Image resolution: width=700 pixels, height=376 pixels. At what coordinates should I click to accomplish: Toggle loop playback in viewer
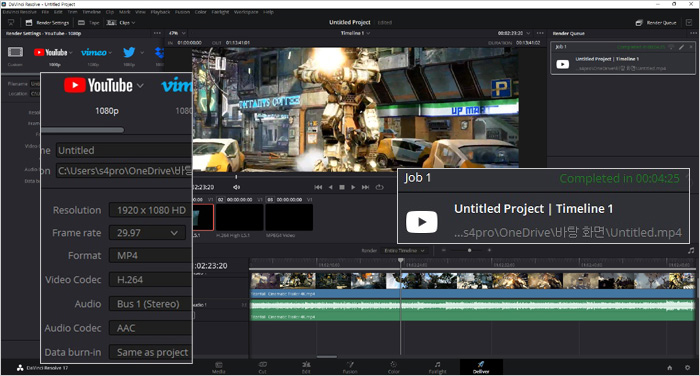pos(379,187)
